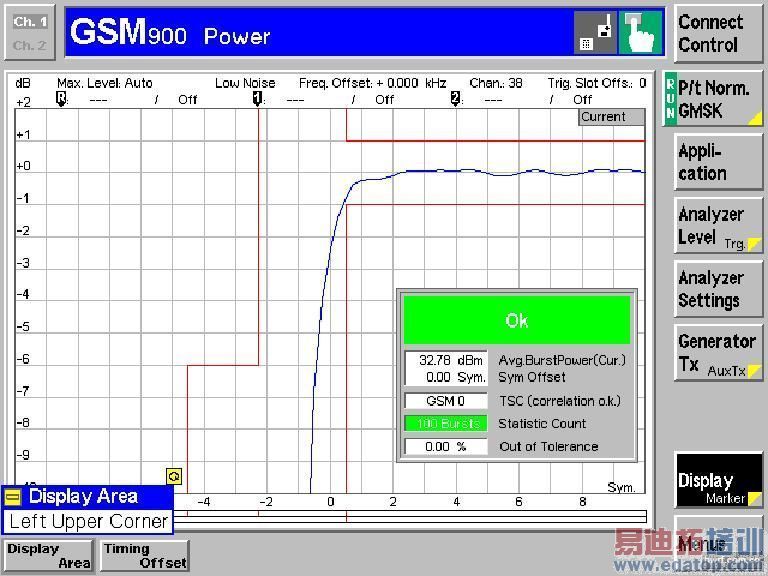Click the GSM 0 TSC value field
This screenshot has height=576, width=768.
[446, 401]
